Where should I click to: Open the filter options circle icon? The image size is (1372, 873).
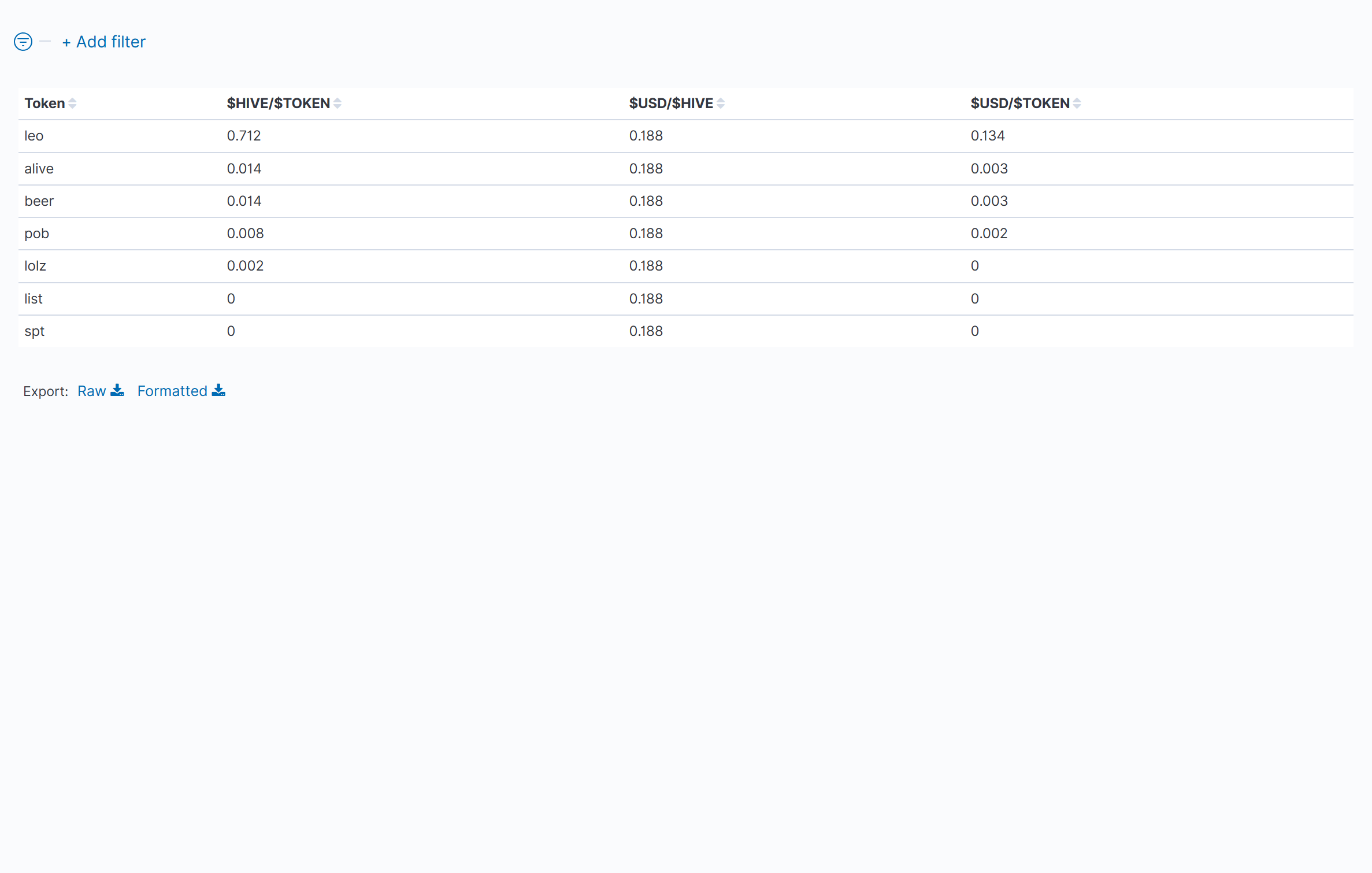click(23, 42)
